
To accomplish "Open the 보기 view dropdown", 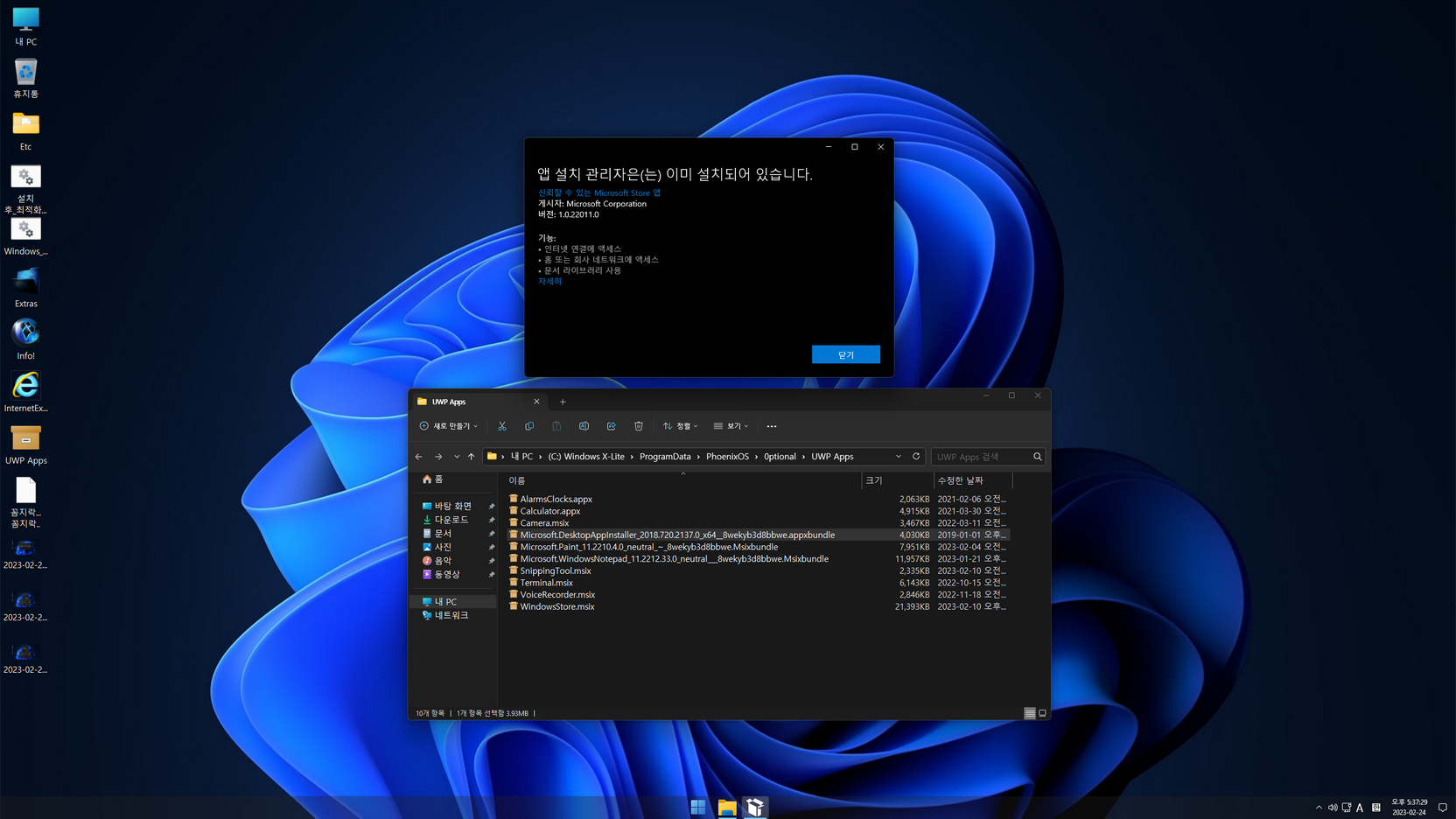I will 731,426.
